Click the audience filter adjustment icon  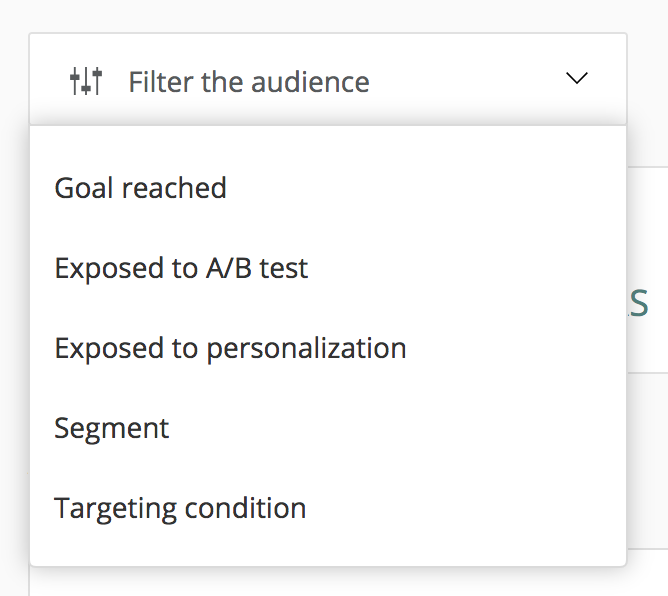86,81
